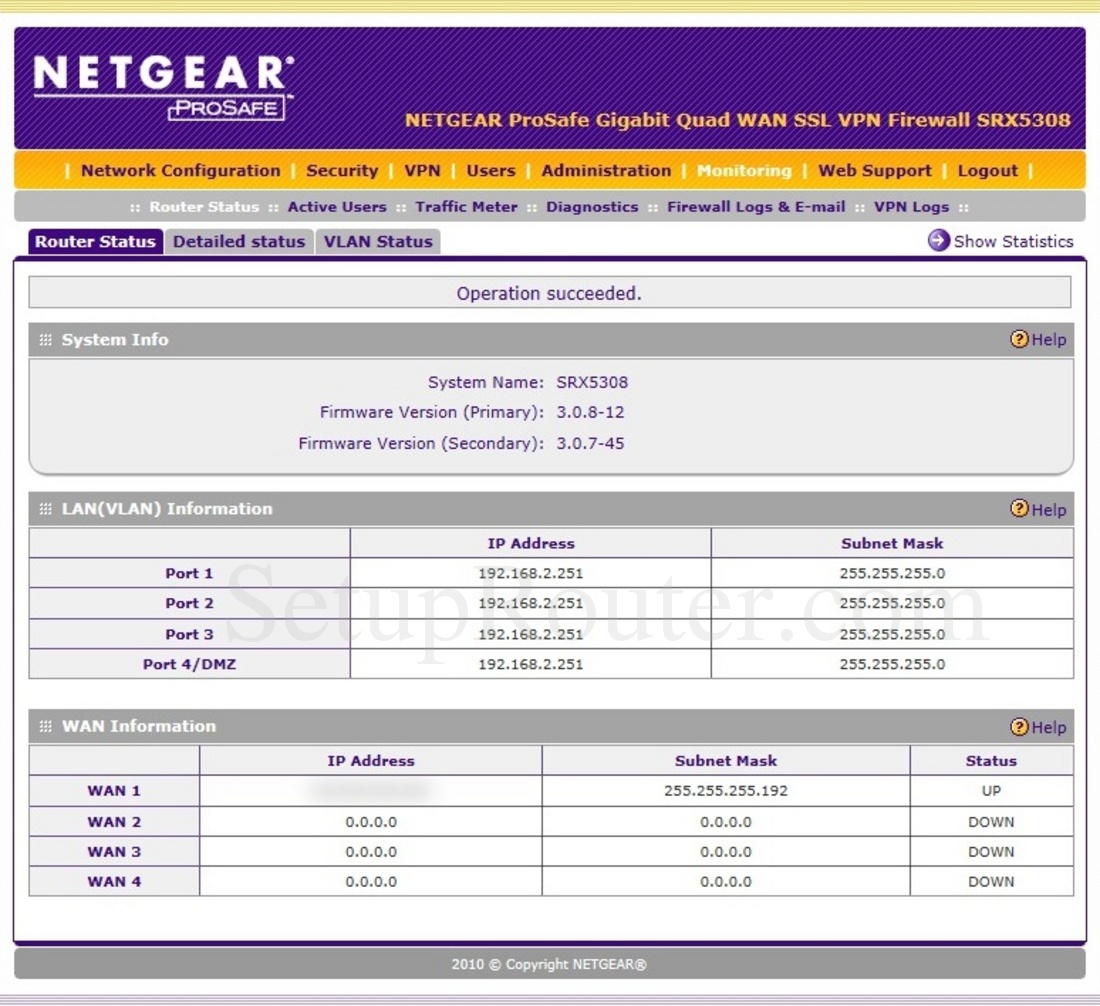Open the Diagnostics submenu
The image size is (1100, 1006).
tap(592, 207)
